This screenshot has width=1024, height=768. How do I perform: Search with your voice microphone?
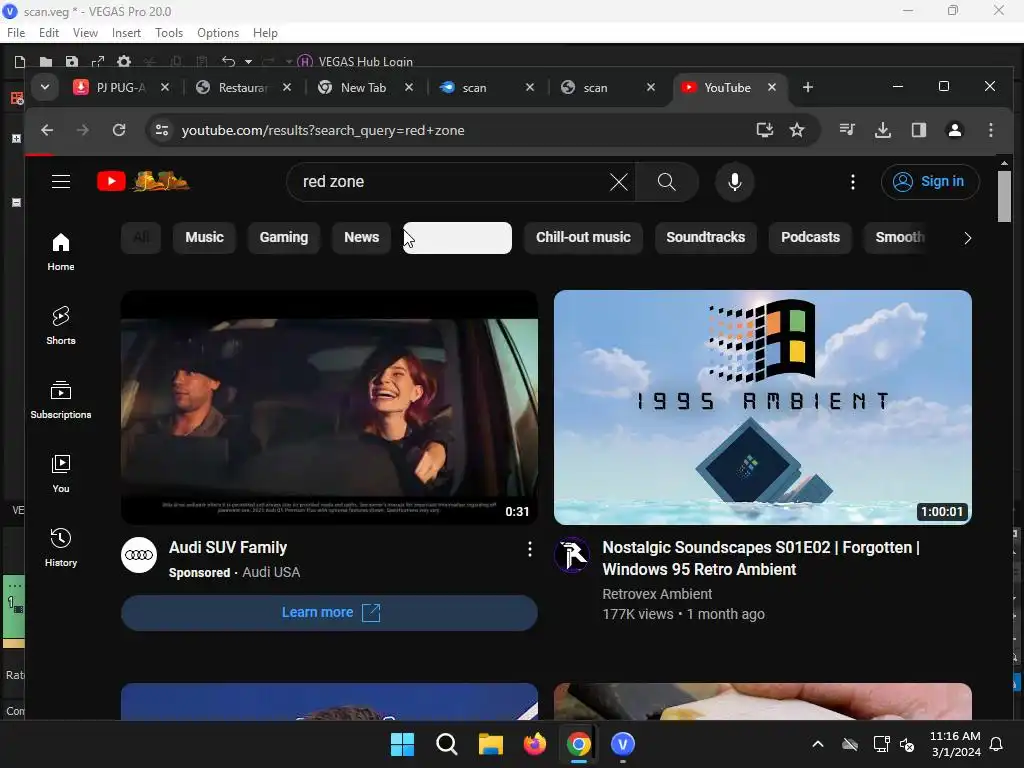coord(735,182)
